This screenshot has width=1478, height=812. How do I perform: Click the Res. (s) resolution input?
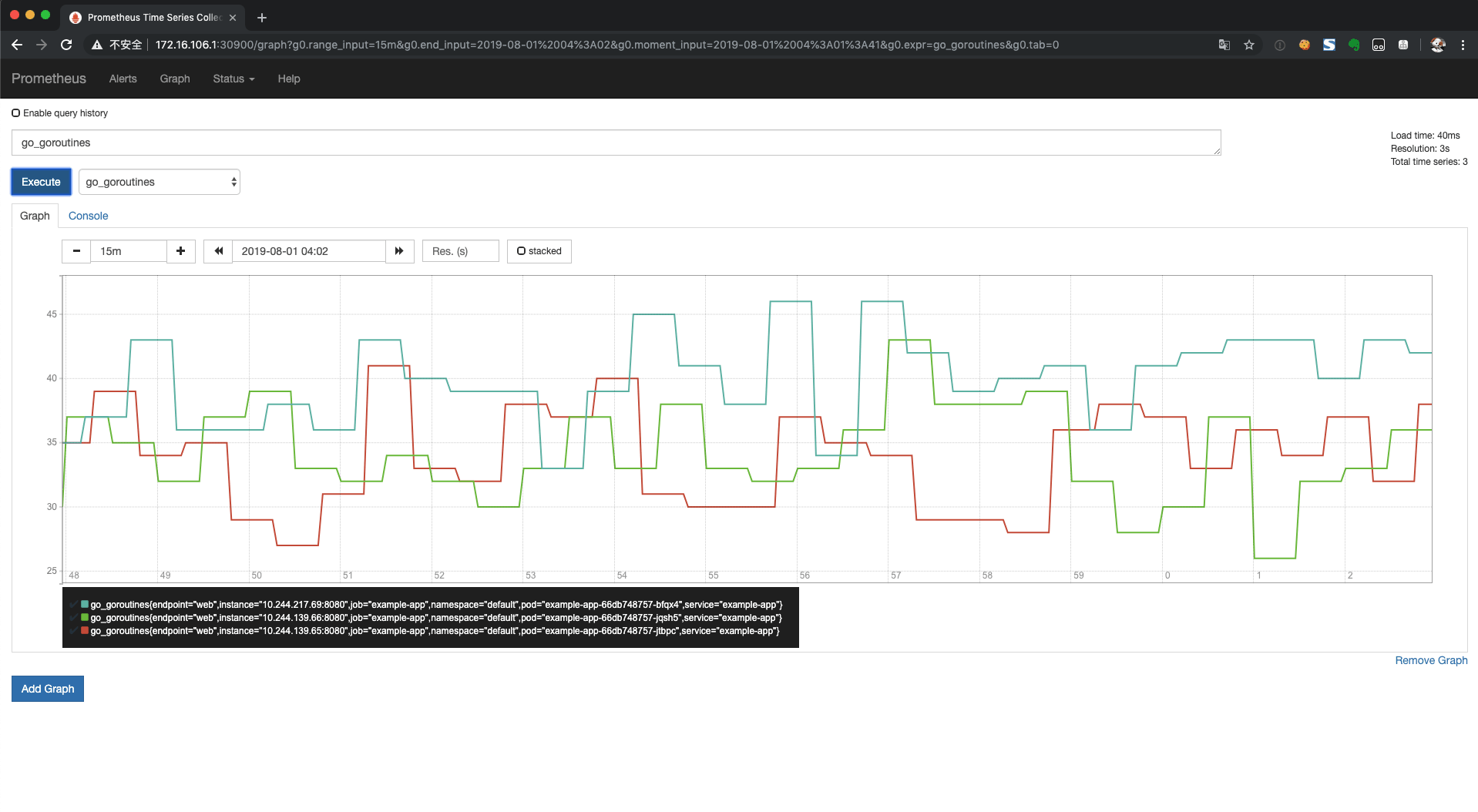click(461, 251)
